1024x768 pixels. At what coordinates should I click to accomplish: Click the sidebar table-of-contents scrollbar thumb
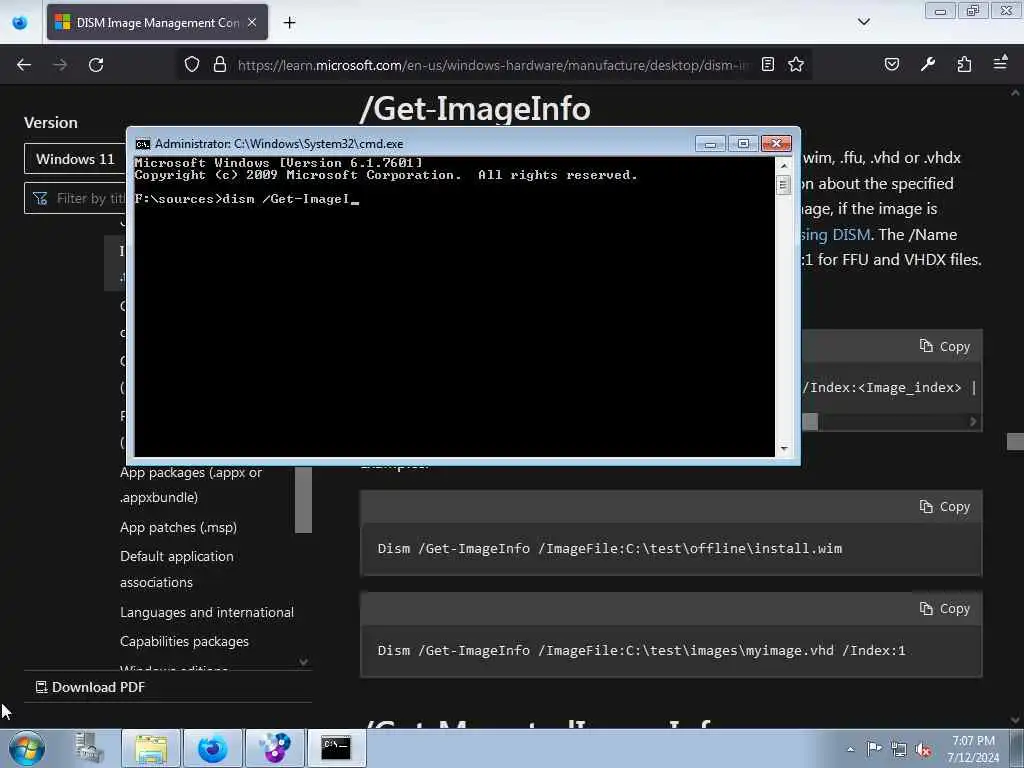[x=303, y=500]
